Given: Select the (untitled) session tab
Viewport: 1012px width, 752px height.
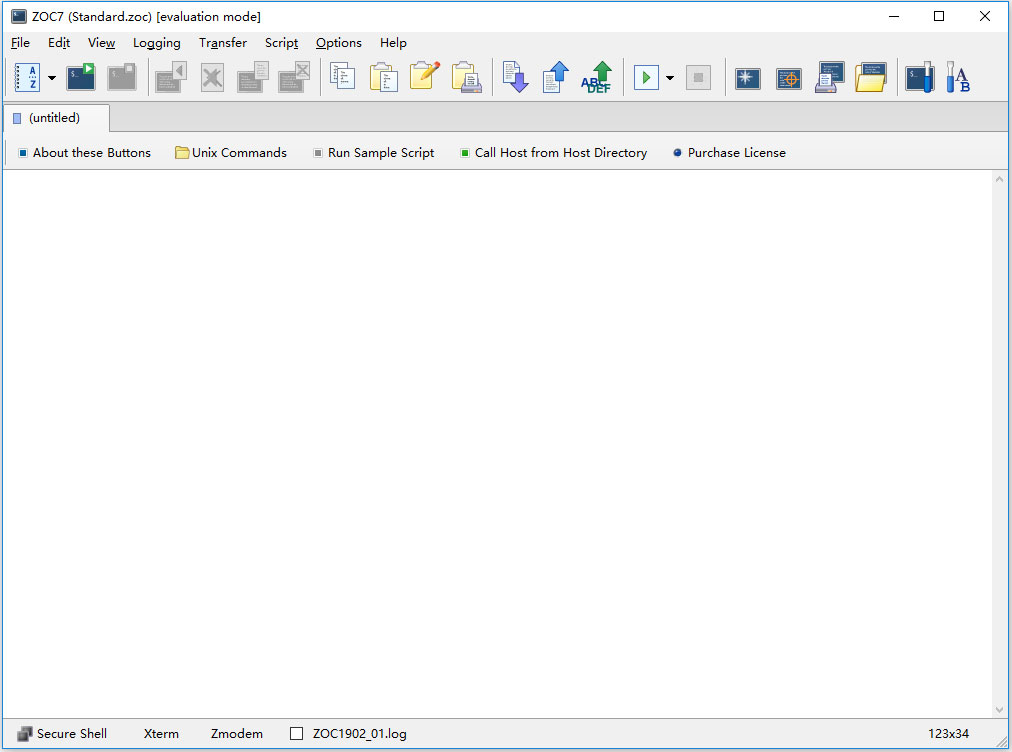Looking at the screenshot, I should pos(54,118).
